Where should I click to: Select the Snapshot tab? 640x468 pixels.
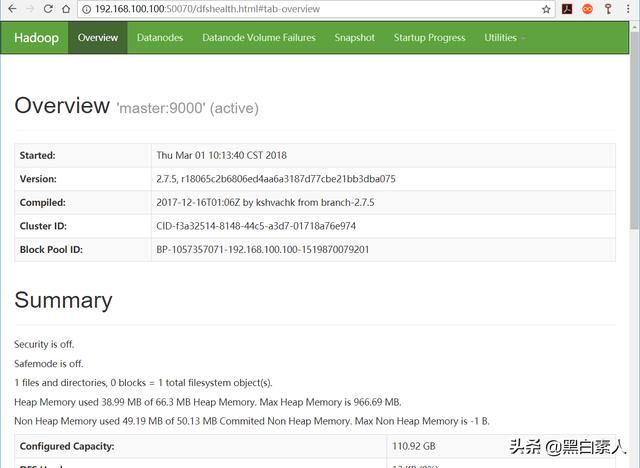354,38
